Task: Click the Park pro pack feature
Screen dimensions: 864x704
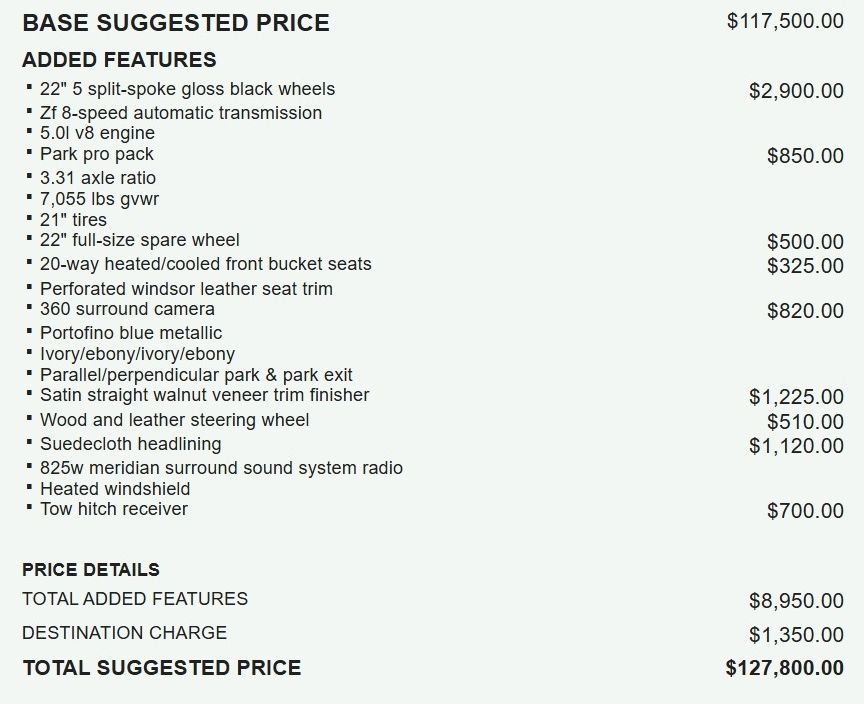Action: [96, 154]
